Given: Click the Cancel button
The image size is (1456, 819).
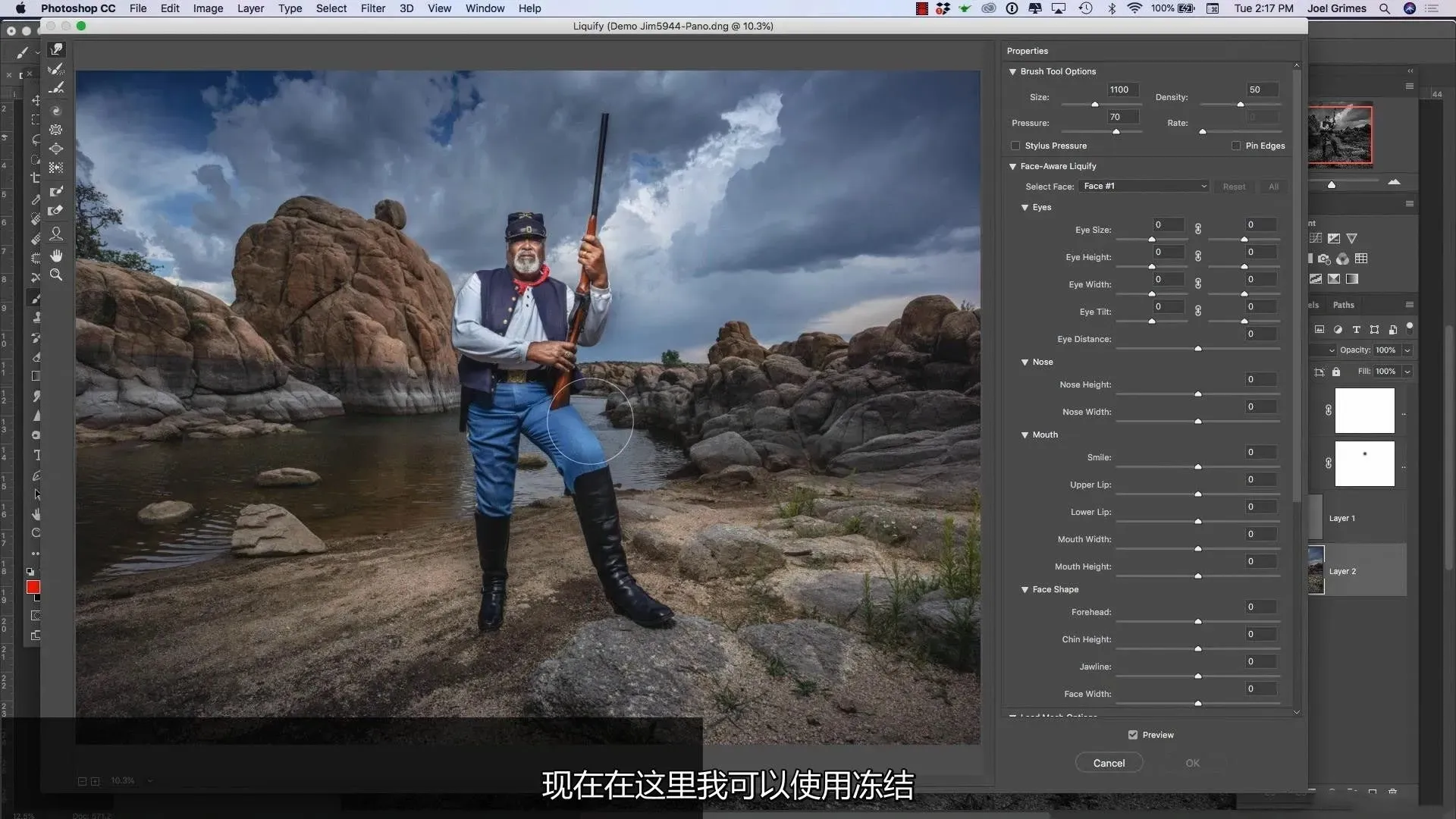Looking at the screenshot, I should click(1109, 763).
